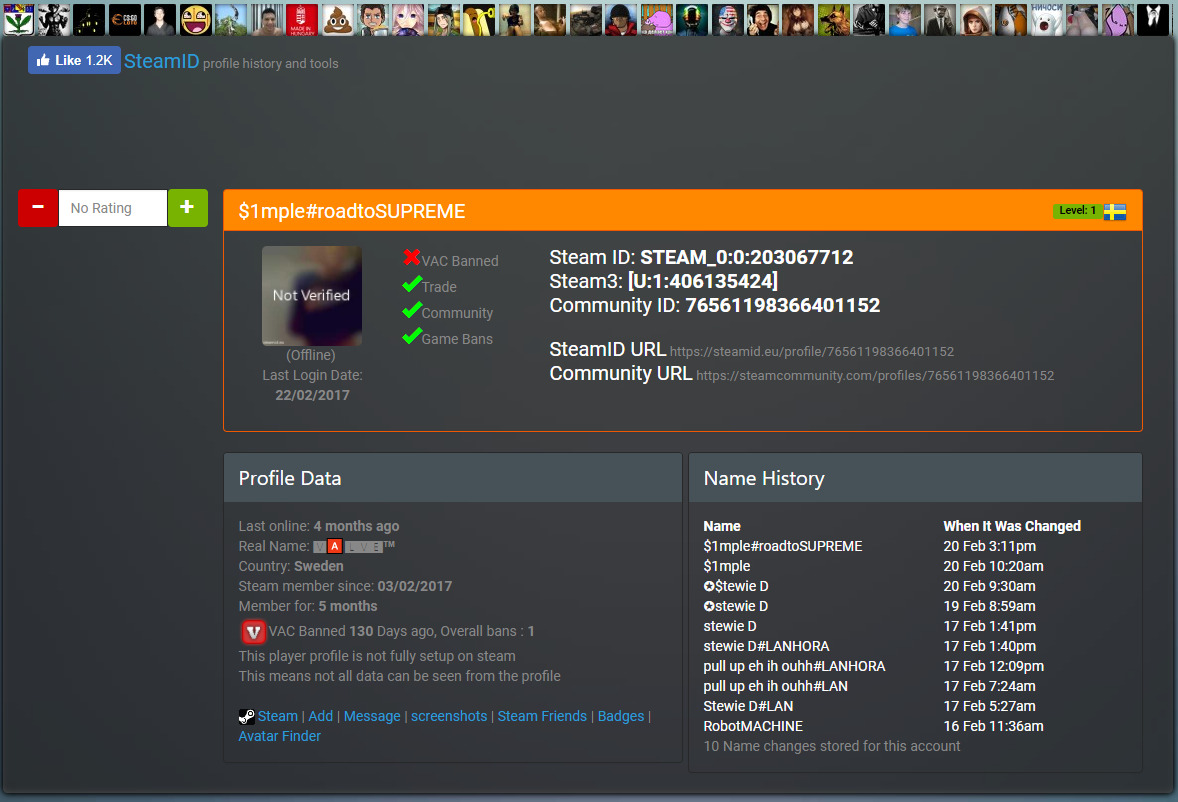1178x802 pixels.
Task: Open the Steam profile link
Action: [x=278, y=716]
